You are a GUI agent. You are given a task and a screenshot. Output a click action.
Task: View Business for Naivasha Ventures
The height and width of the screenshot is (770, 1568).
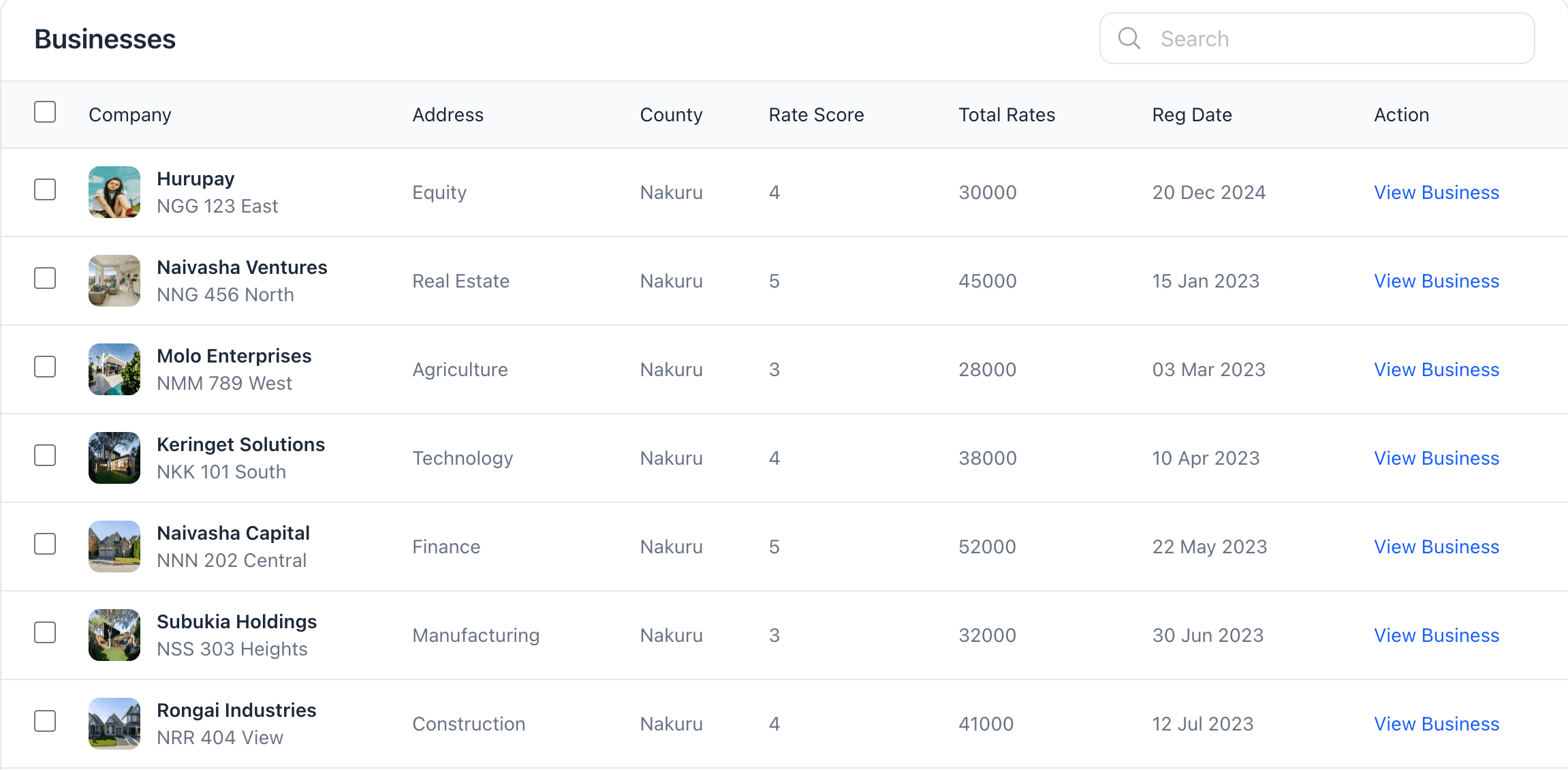click(1437, 281)
